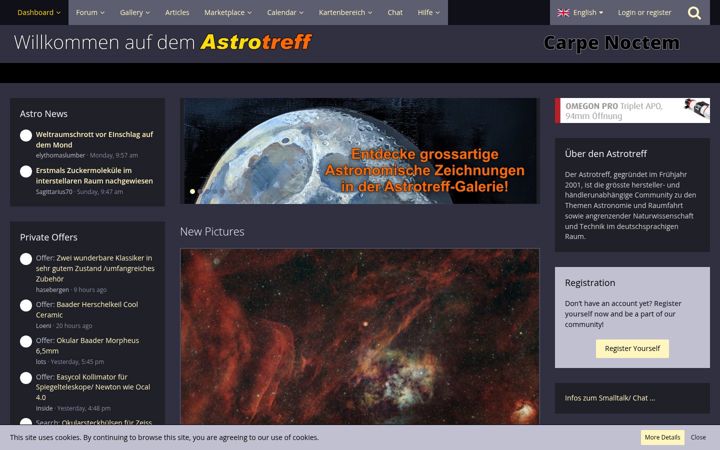Viewport: 720px width, 450px height.
Task: Click the Registration box heading
Action: [x=590, y=283]
